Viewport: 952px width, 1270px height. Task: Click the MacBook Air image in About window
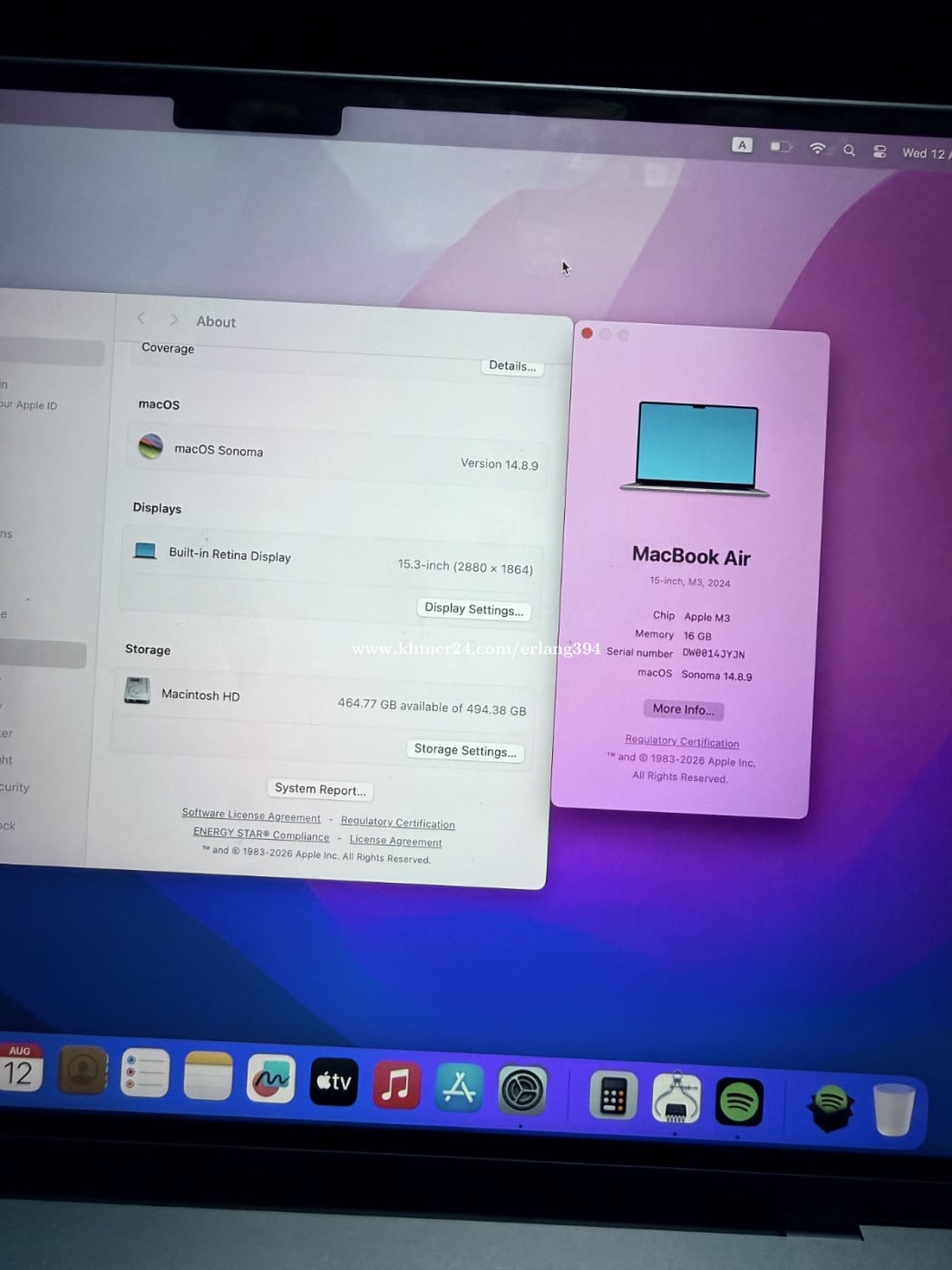[696, 449]
